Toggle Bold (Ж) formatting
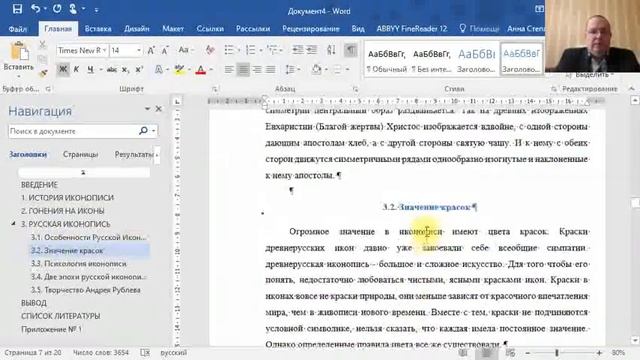 point(63,70)
